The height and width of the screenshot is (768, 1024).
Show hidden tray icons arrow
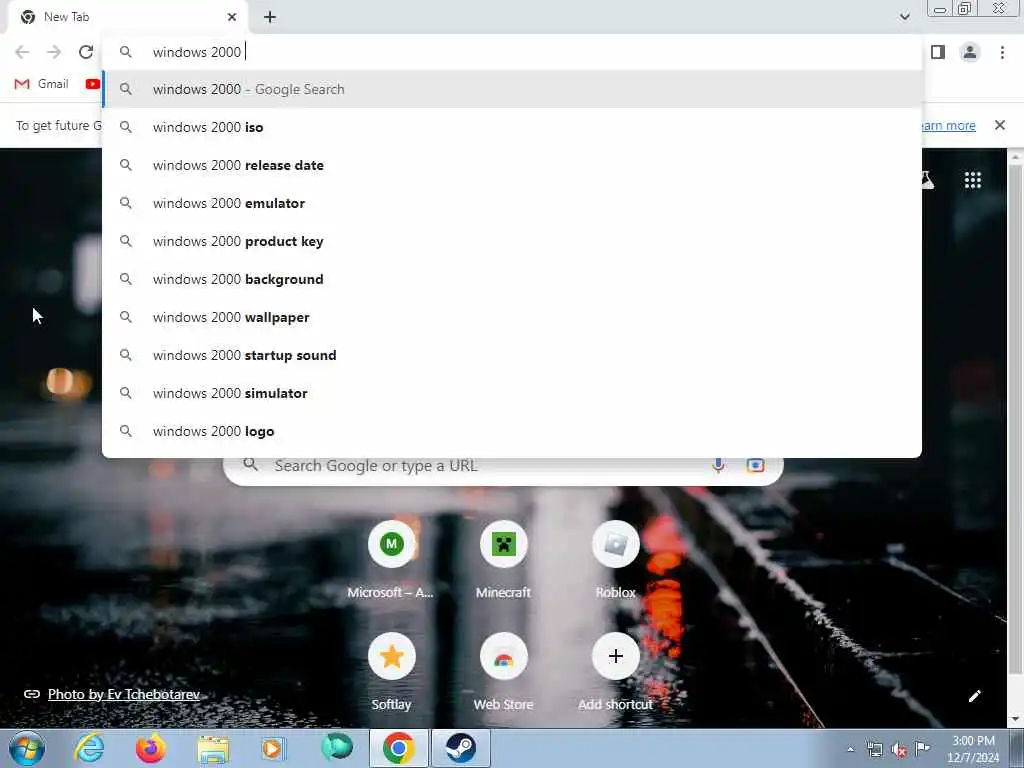(x=850, y=749)
